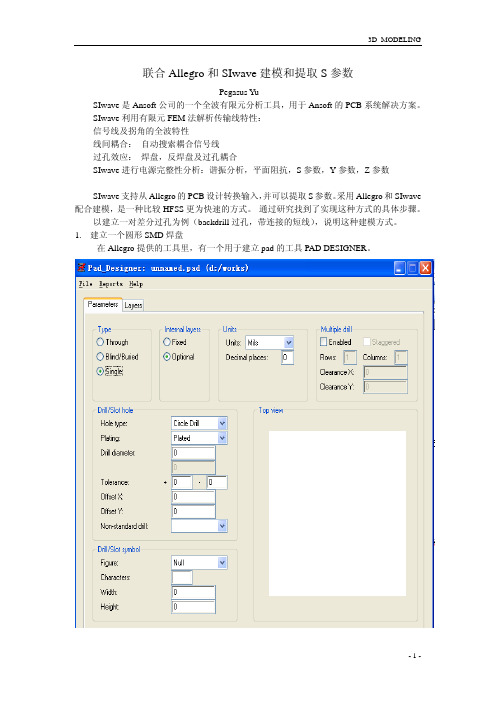Maximize the Pad_Designer window
This screenshot has height=702, width=496.
tap(412, 268)
